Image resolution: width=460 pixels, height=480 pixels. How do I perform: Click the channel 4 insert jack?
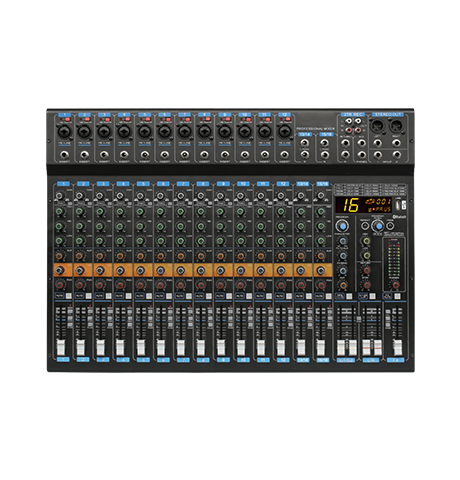(124, 155)
